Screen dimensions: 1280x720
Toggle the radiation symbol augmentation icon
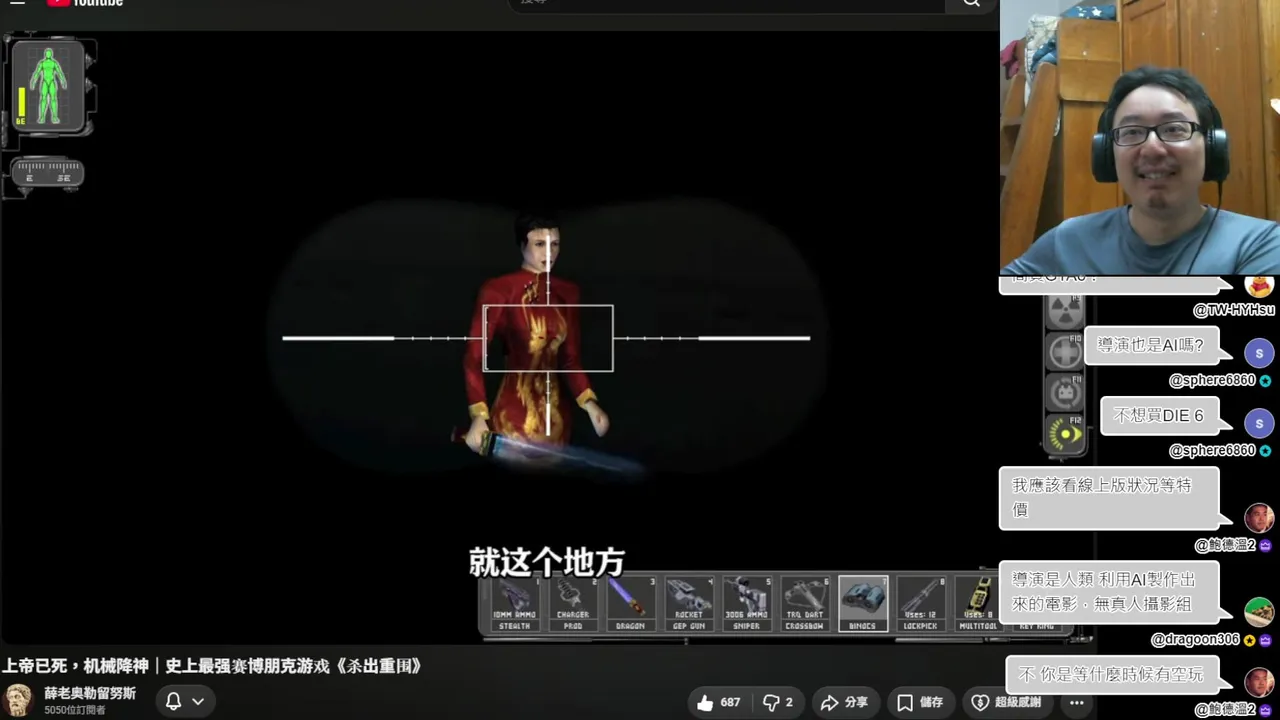click(1064, 313)
